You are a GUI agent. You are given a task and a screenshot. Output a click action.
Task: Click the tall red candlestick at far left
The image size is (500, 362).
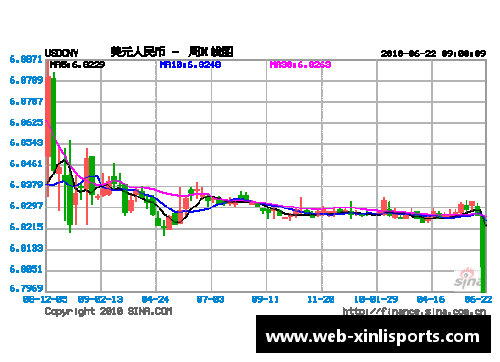point(48,117)
